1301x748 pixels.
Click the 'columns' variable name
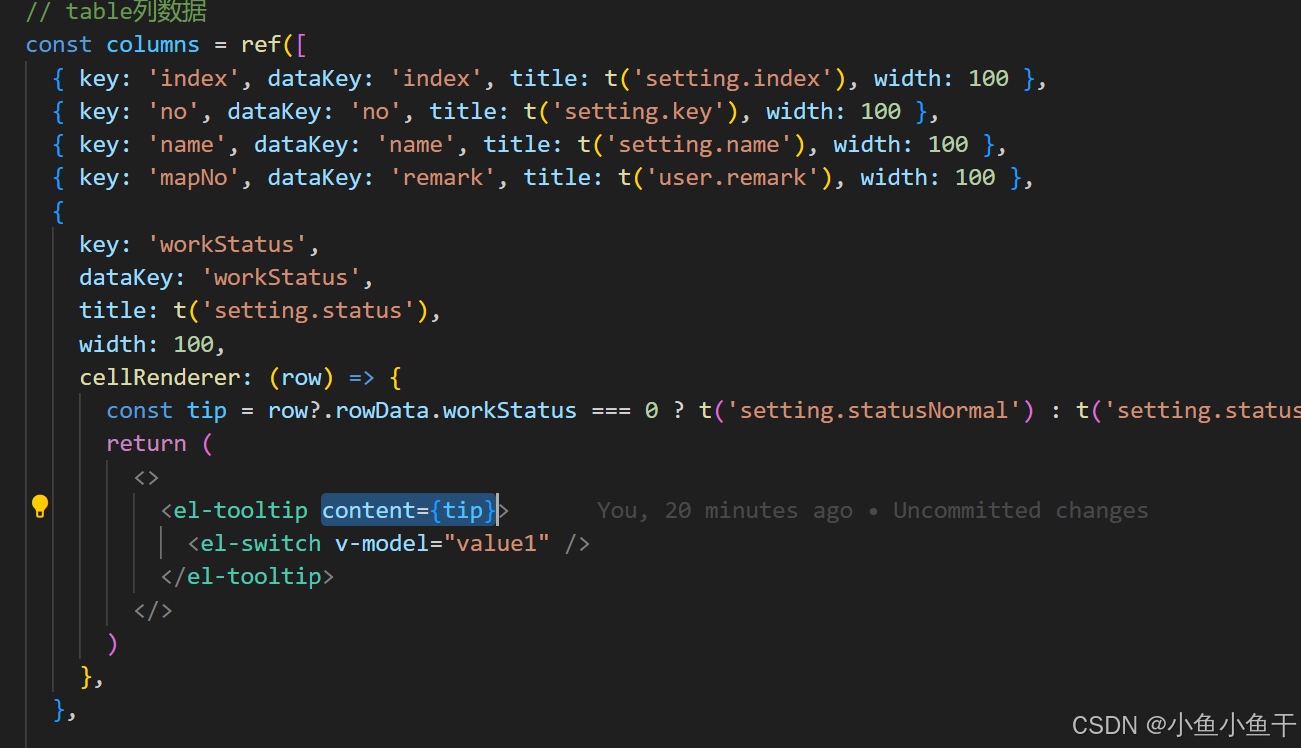pyautogui.click(x=153, y=45)
